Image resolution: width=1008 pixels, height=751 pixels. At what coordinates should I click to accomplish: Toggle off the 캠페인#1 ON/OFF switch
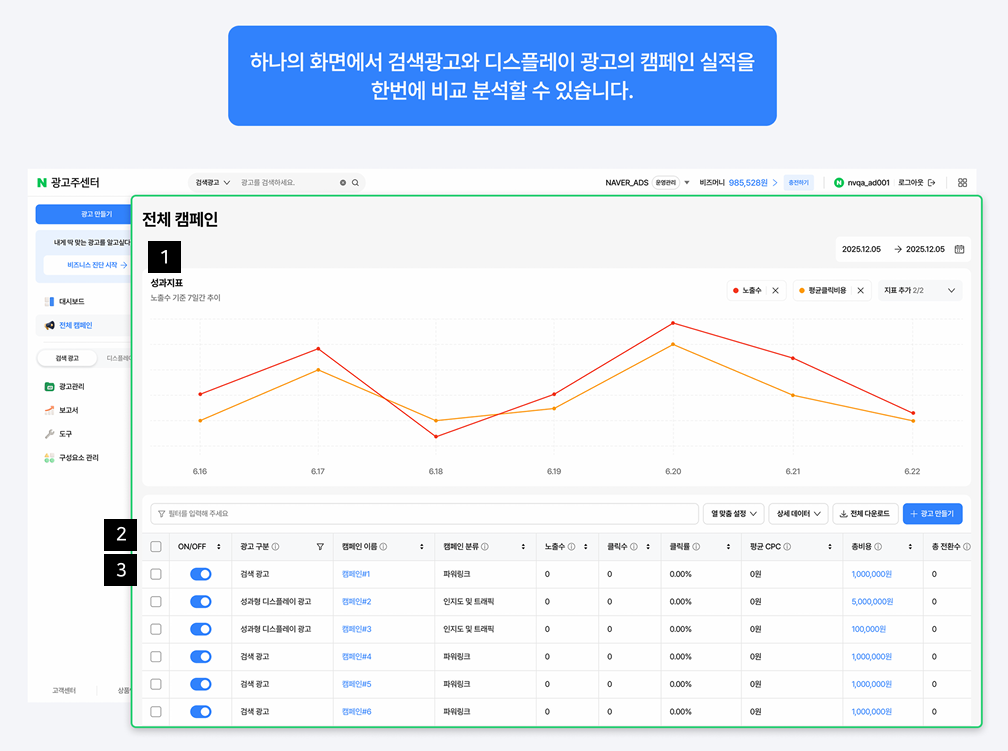(200, 574)
